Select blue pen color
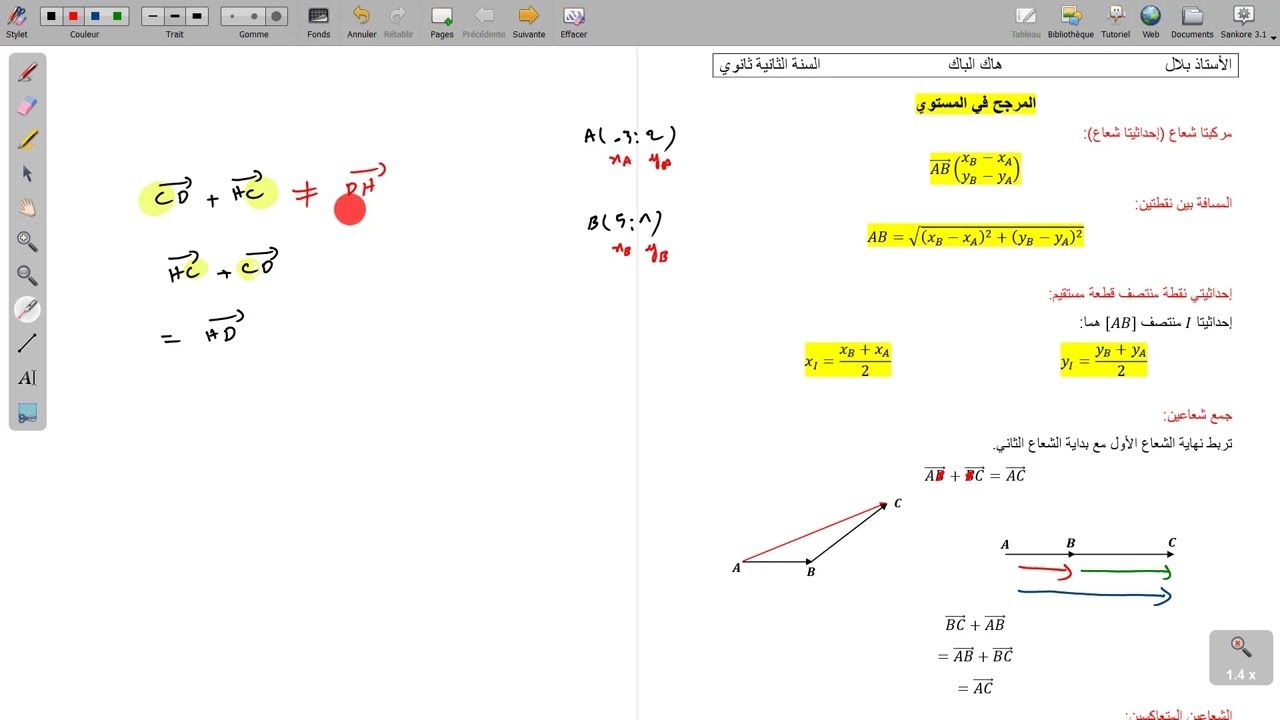Image resolution: width=1280 pixels, height=720 pixels. tap(96, 16)
